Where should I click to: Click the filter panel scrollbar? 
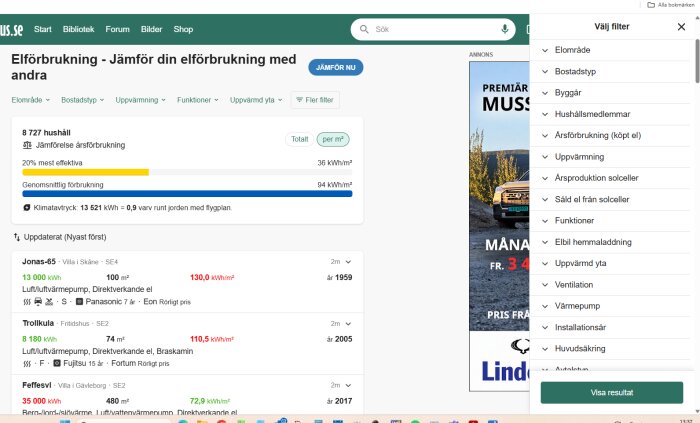(x=697, y=61)
